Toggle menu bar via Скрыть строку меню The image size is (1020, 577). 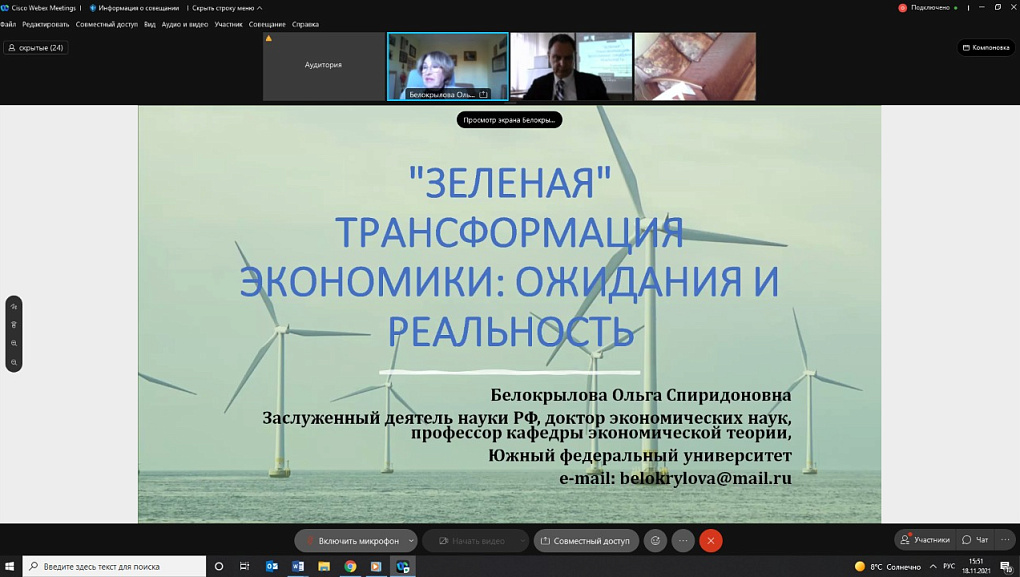226,8
